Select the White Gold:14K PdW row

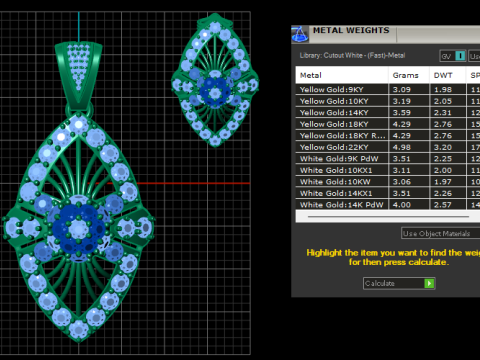[388, 205]
